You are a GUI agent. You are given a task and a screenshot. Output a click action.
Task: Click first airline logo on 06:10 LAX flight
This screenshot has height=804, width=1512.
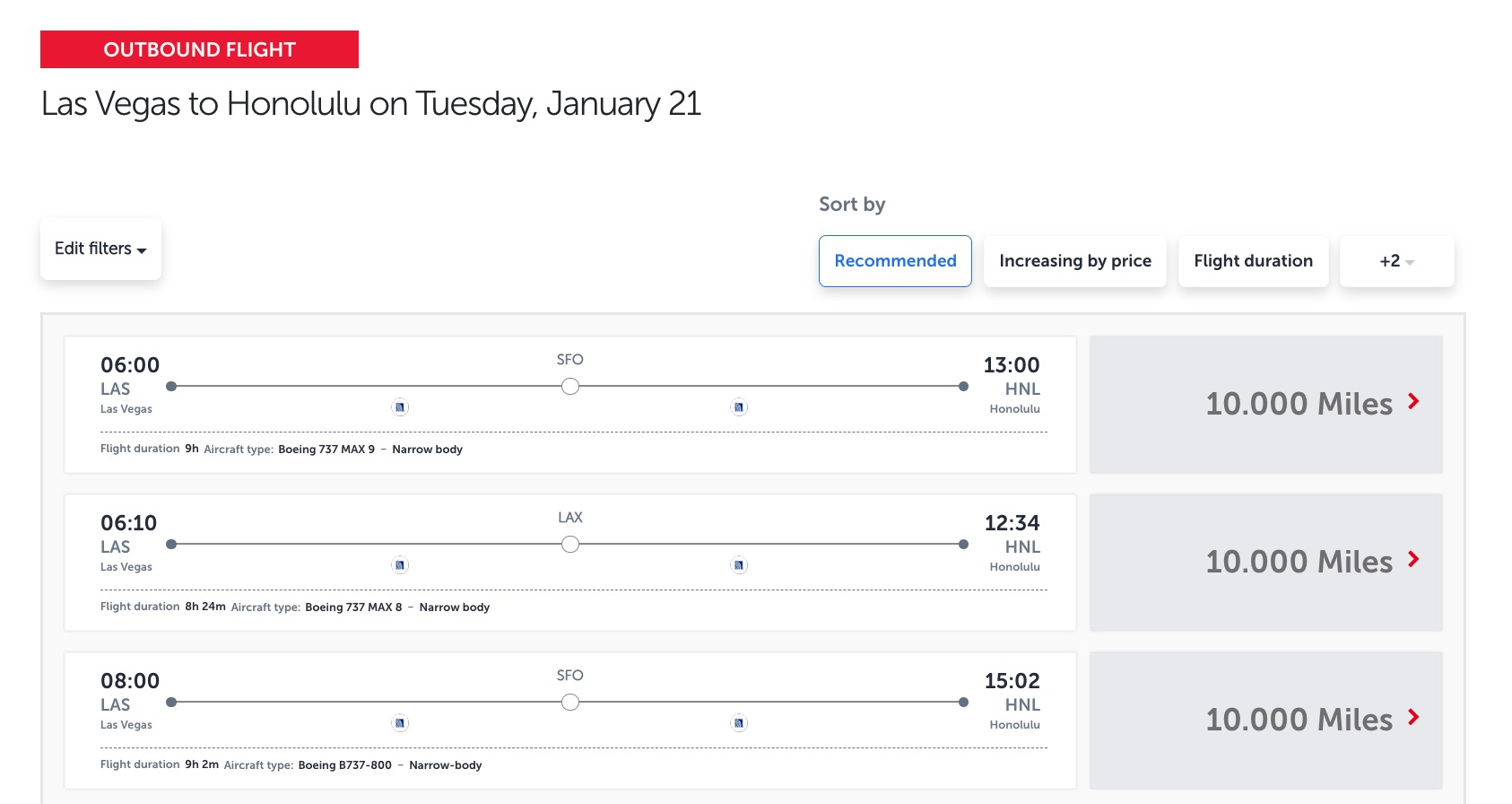coord(400,565)
